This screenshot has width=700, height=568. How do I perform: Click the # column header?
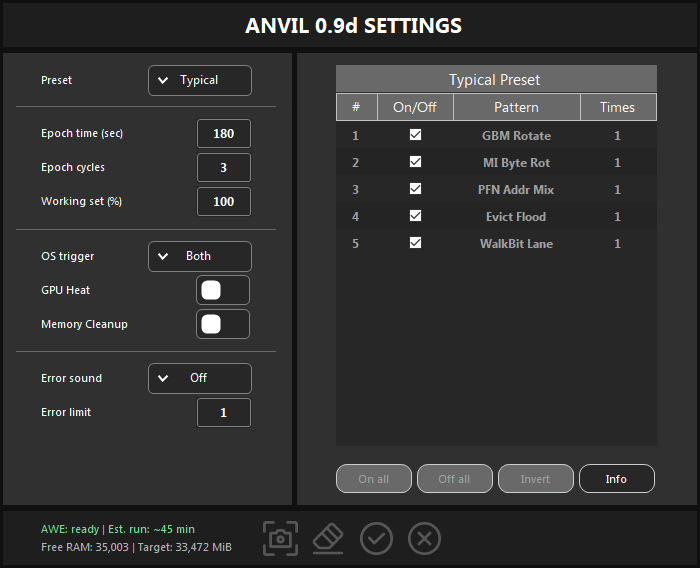pyautogui.click(x=356, y=107)
